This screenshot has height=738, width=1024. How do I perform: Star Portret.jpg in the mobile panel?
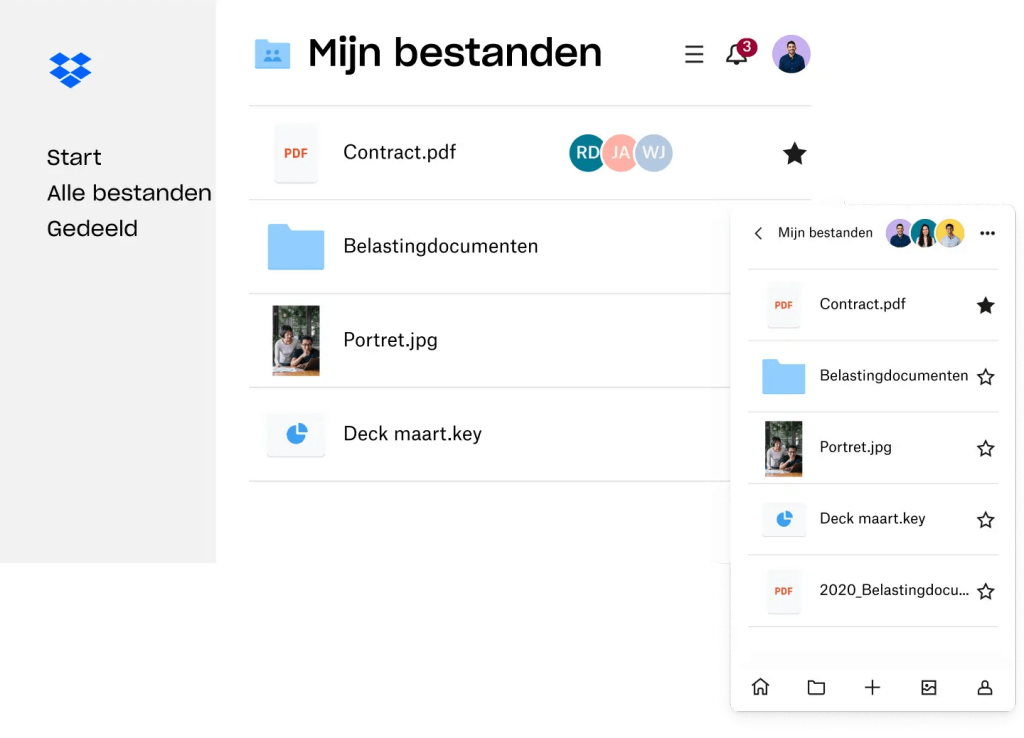pos(985,448)
